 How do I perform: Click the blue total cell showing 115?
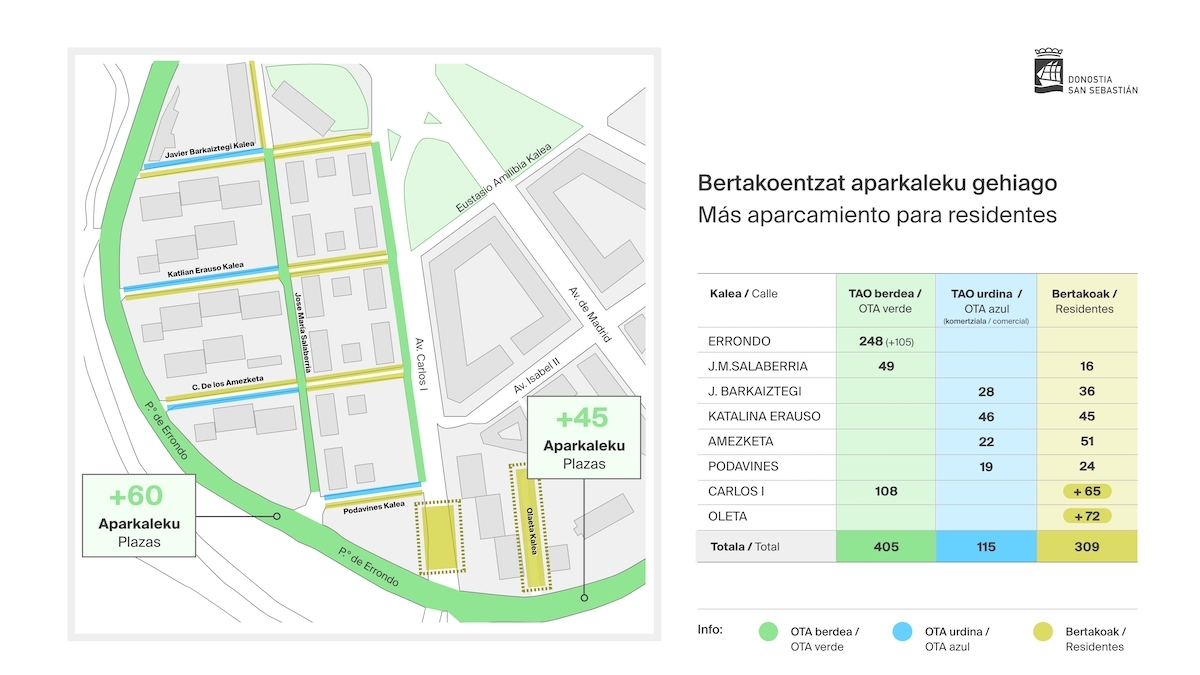pyautogui.click(x=986, y=546)
